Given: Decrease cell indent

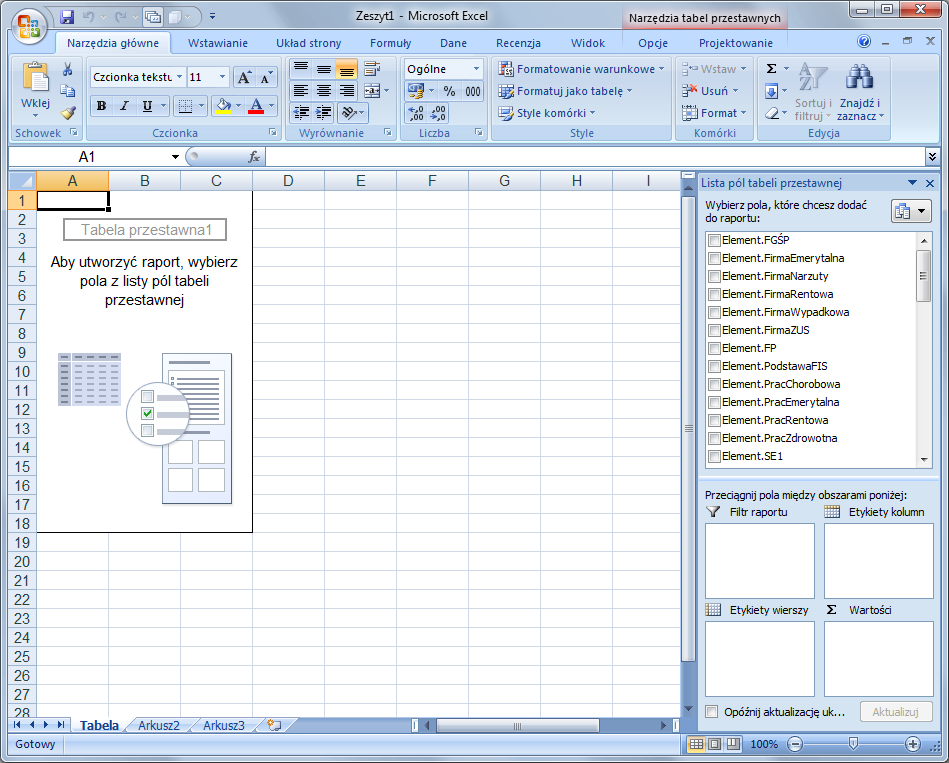Looking at the screenshot, I should point(301,113).
